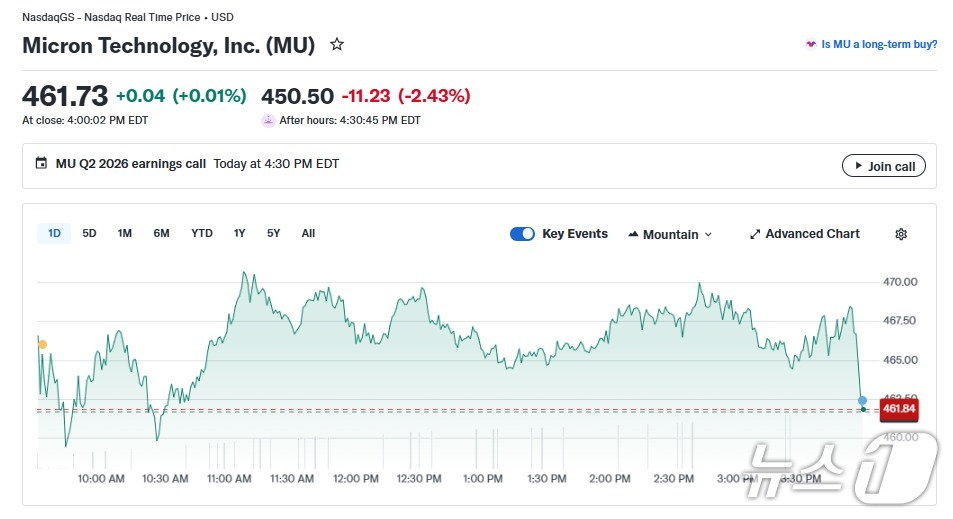Expand the Mountain chart style dropdown
Viewport: 953px width, 519px height.
tap(709, 234)
